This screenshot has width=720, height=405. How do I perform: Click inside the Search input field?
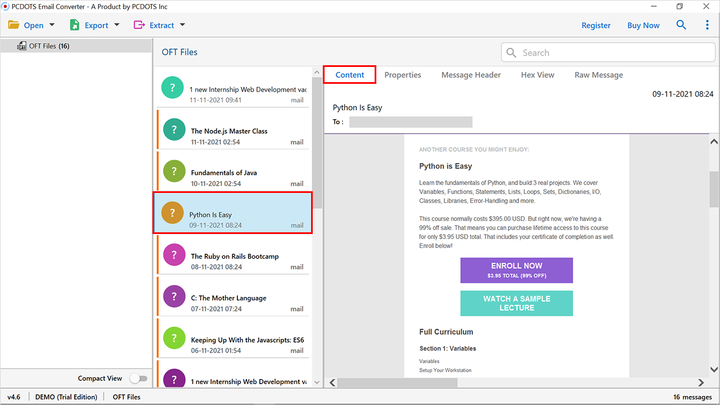610,52
